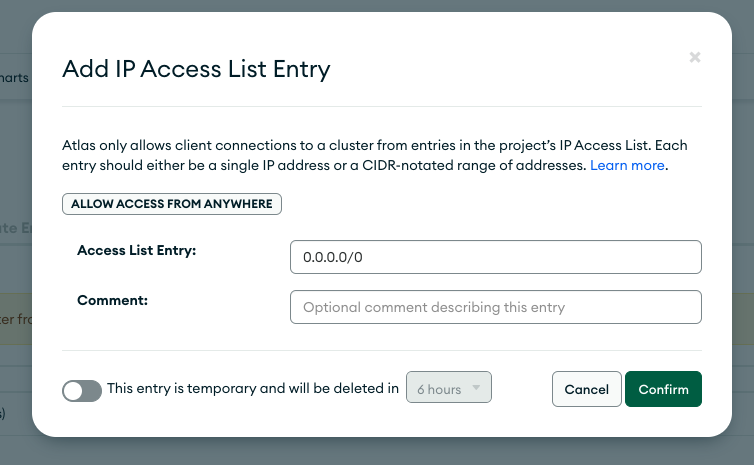This screenshot has width=754, height=465.
Task: Confirm the IP access list entry
Action: point(663,389)
